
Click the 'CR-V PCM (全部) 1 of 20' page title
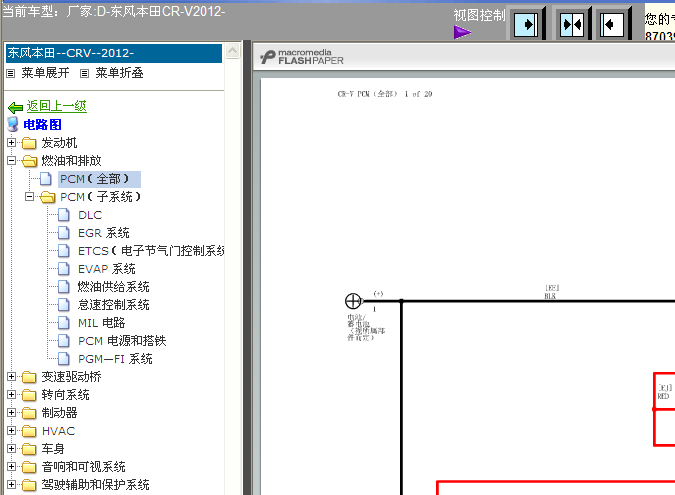[x=385, y=94]
